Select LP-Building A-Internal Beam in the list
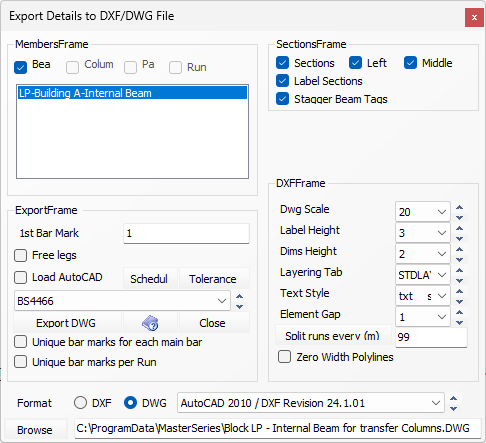 (x=132, y=93)
